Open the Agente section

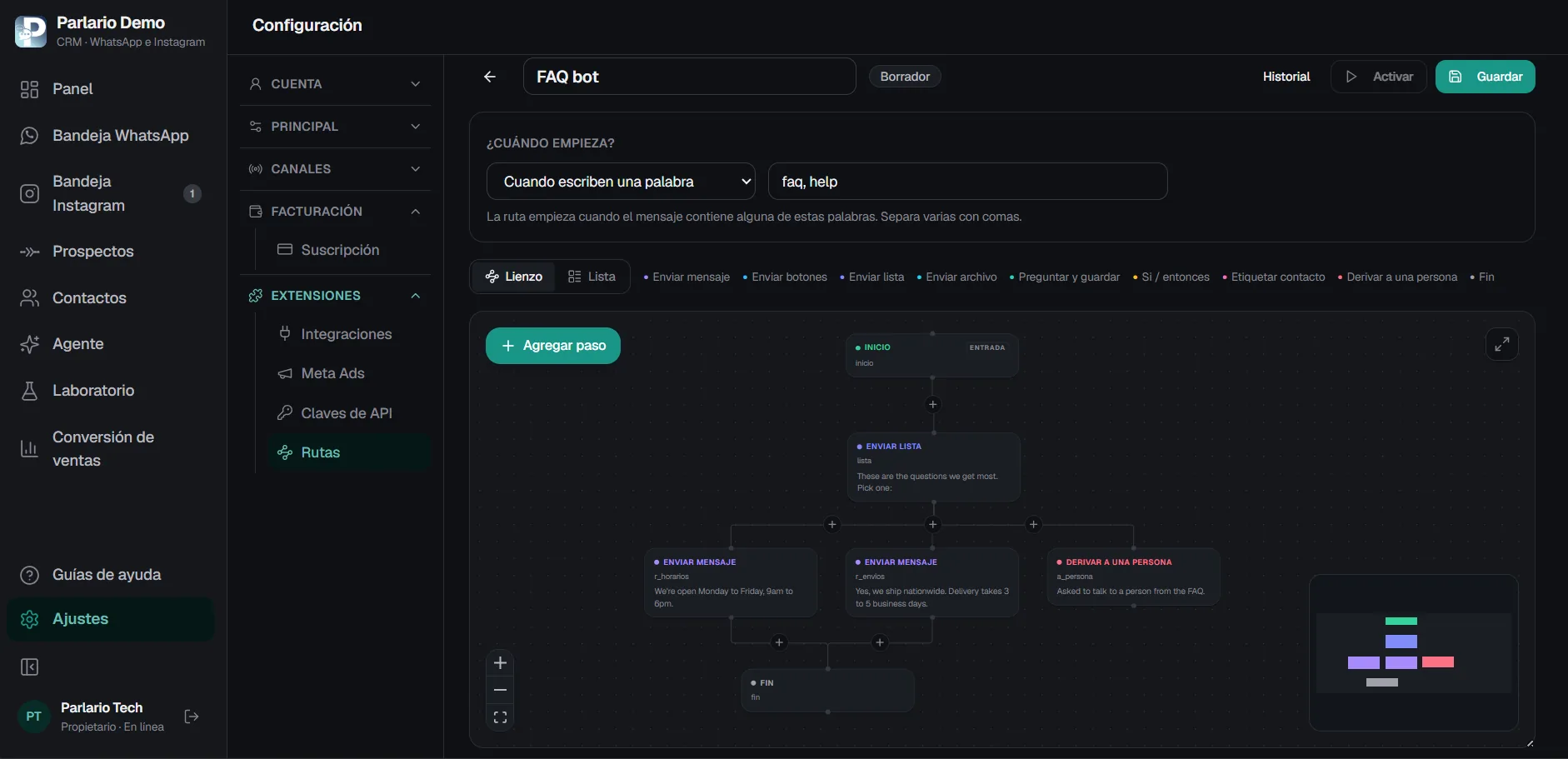point(110,344)
